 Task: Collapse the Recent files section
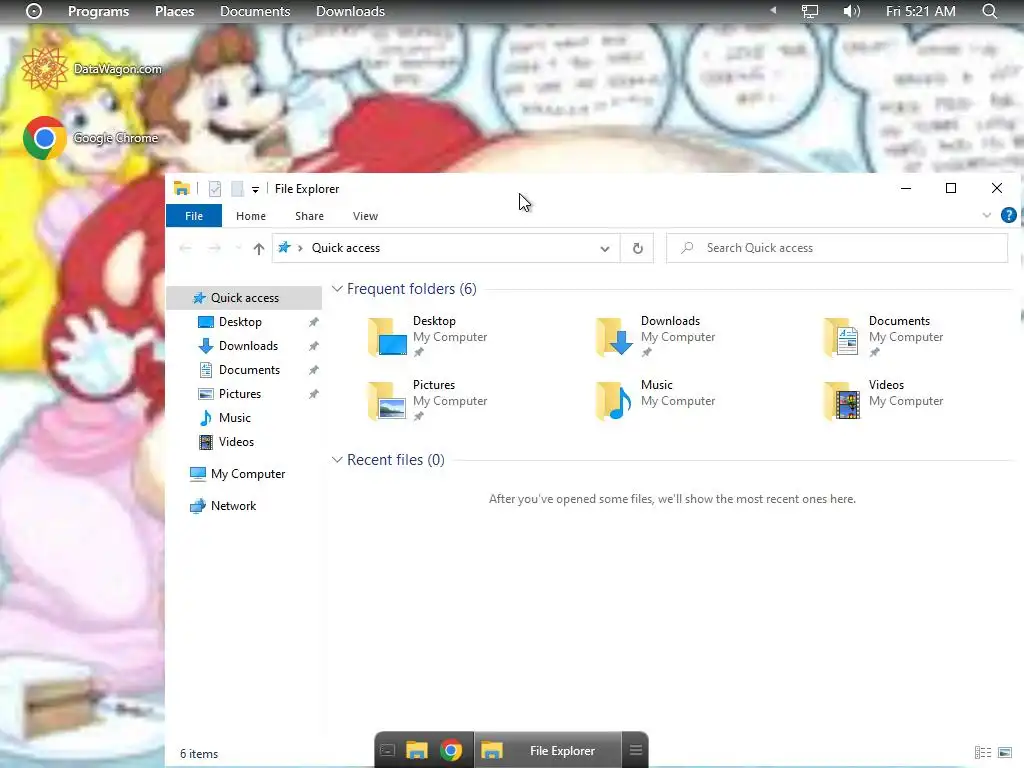[x=337, y=460]
